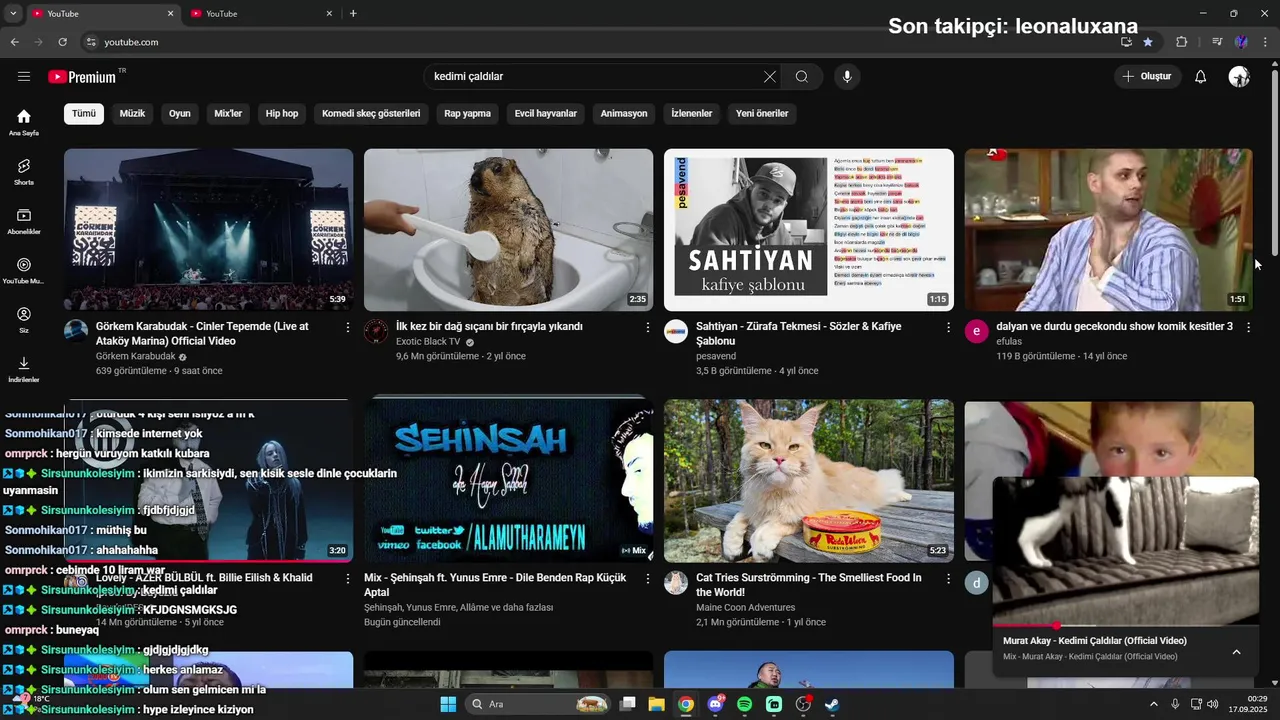Go to Ana Sayfa in the sidebar

pyautogui.click(x=24, y=122)
